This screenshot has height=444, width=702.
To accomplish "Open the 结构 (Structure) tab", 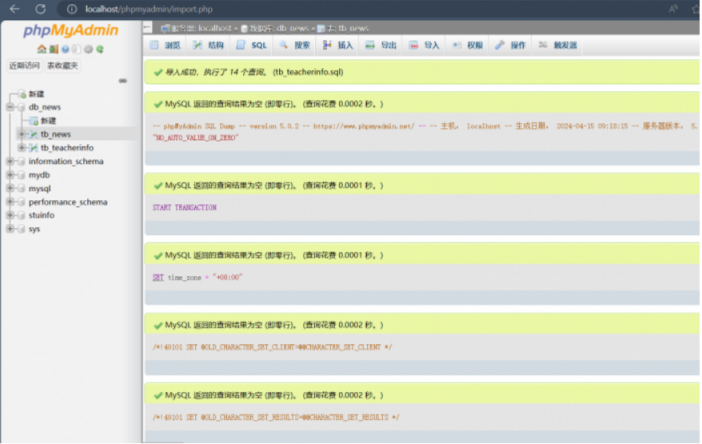I will click(208, 45).
